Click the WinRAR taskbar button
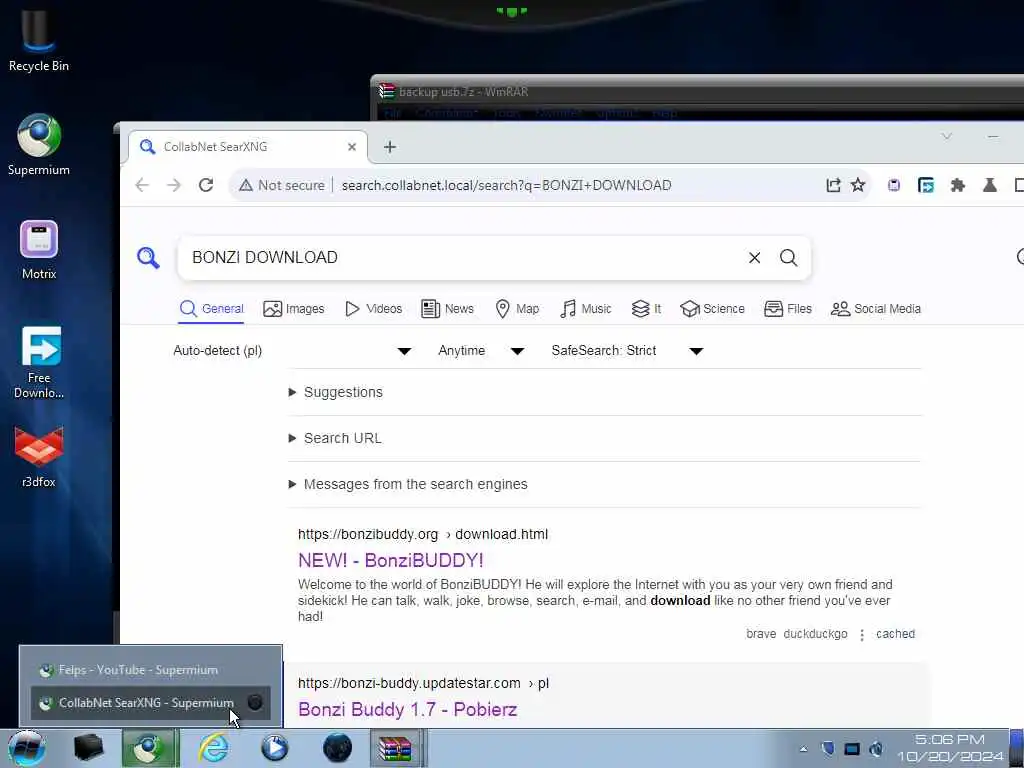This screenshot has height=768, width=1024. coord(396,748)
